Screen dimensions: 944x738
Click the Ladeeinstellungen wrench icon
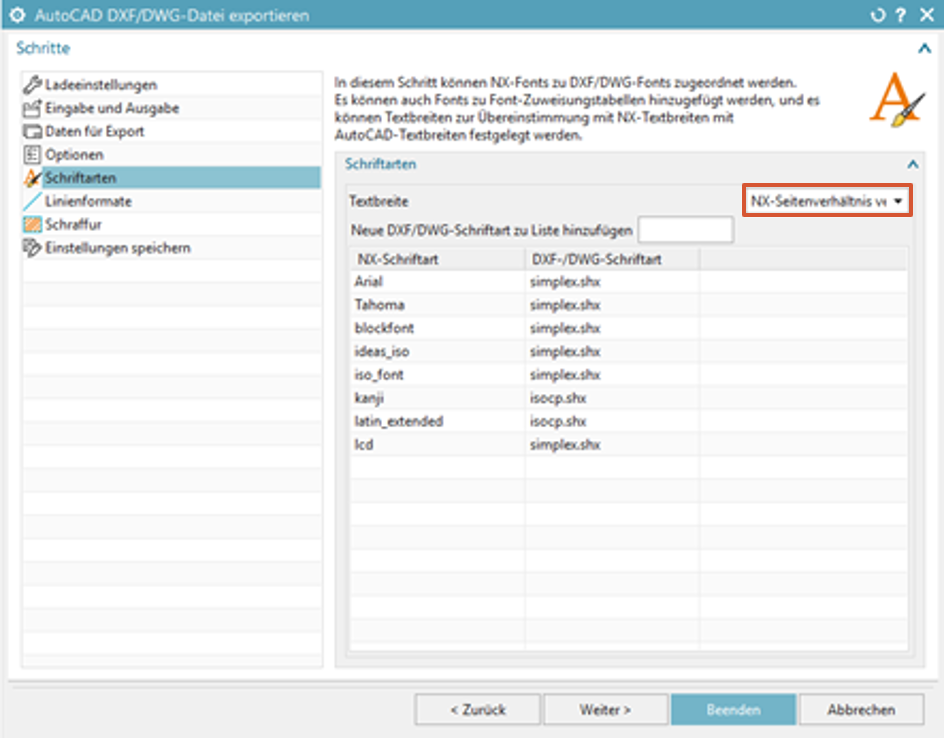(32, 85)
